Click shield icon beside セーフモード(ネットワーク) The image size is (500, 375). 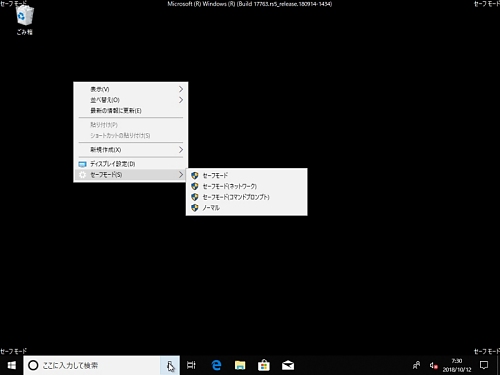195,186
